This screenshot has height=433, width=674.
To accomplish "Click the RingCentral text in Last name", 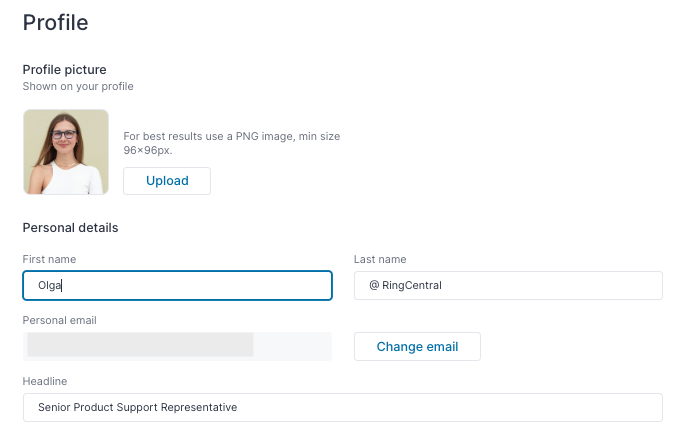I will (412, 286).
